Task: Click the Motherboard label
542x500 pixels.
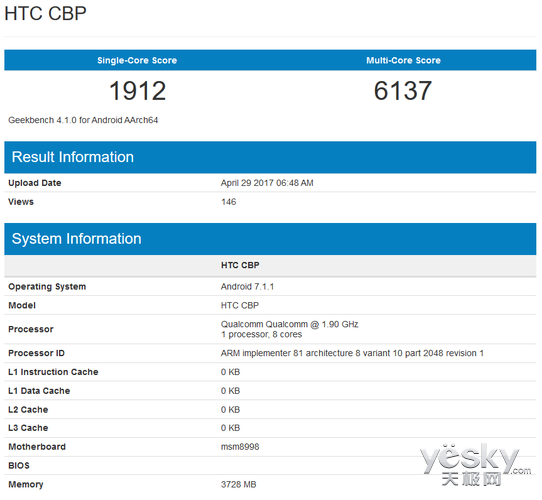Action: pyautogui.click(x=37, y=447)
